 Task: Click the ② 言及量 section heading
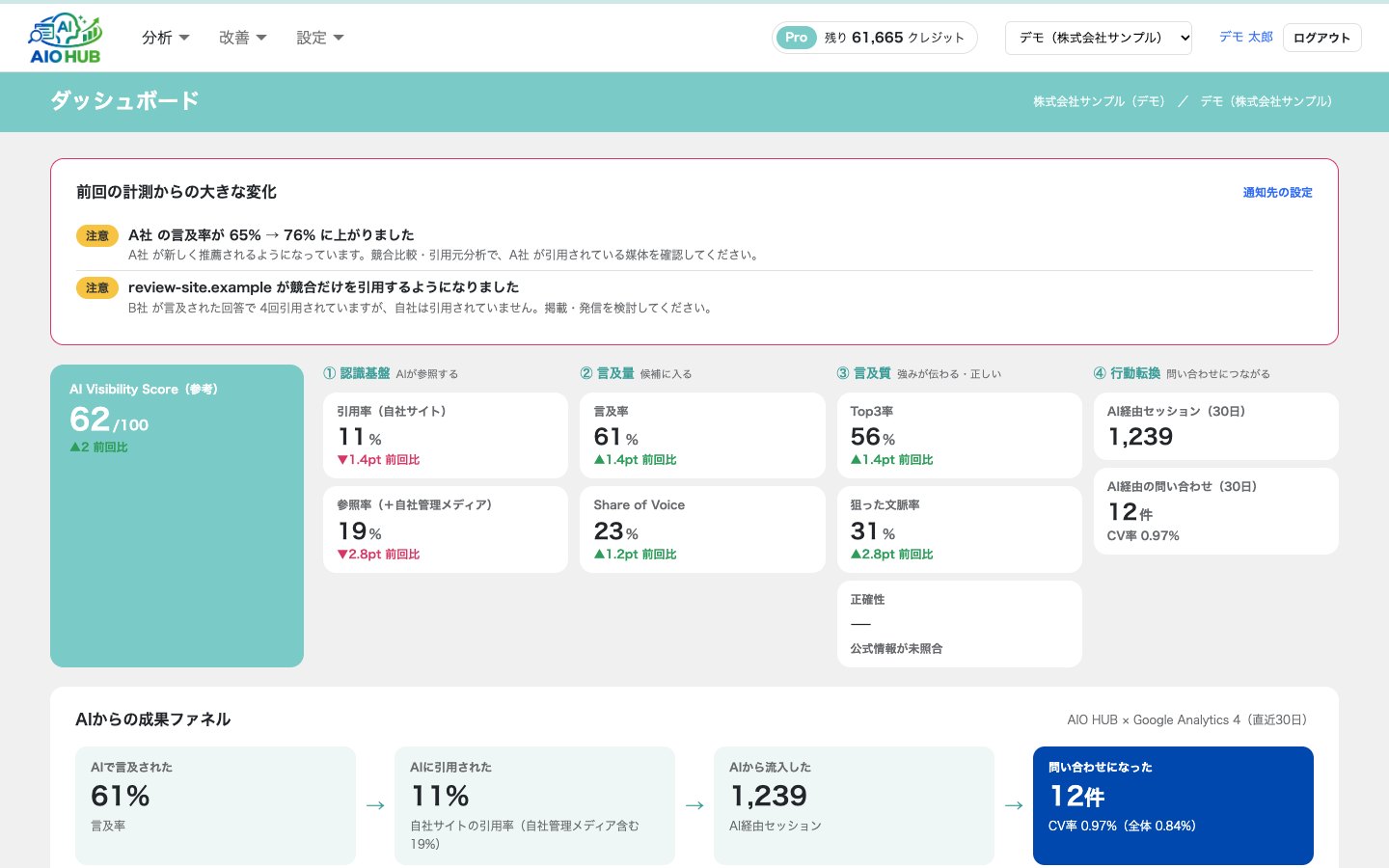(608, 373)
